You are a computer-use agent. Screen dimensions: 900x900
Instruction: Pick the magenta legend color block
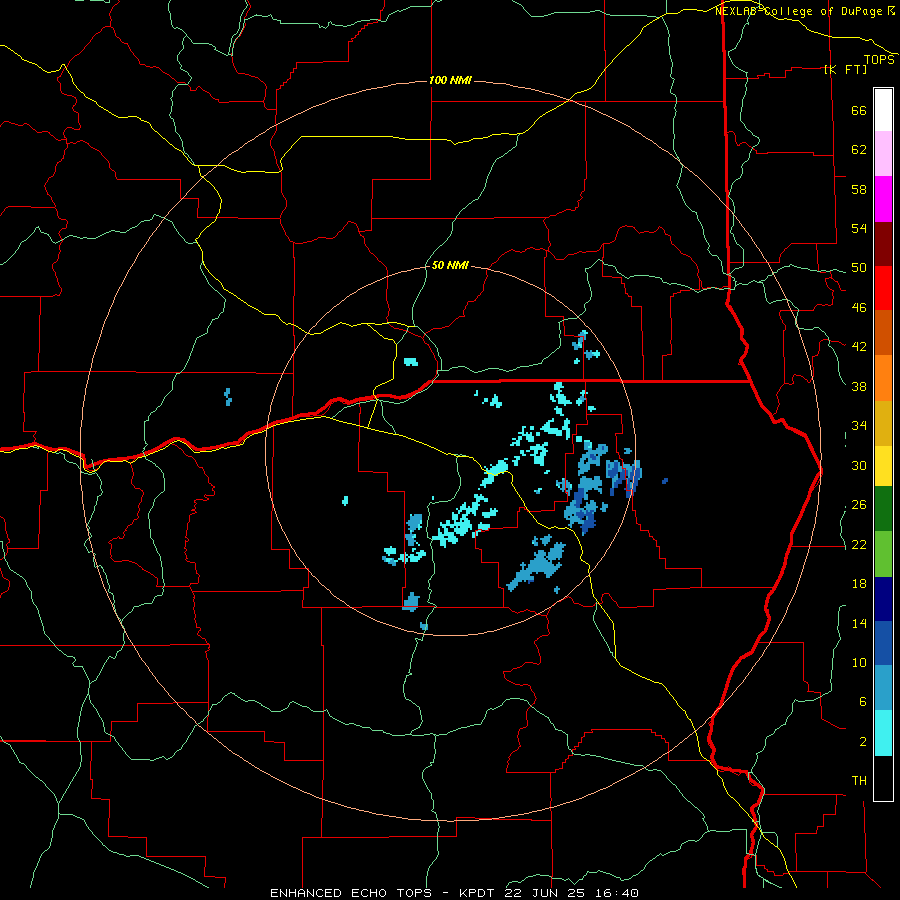[883, 199]
